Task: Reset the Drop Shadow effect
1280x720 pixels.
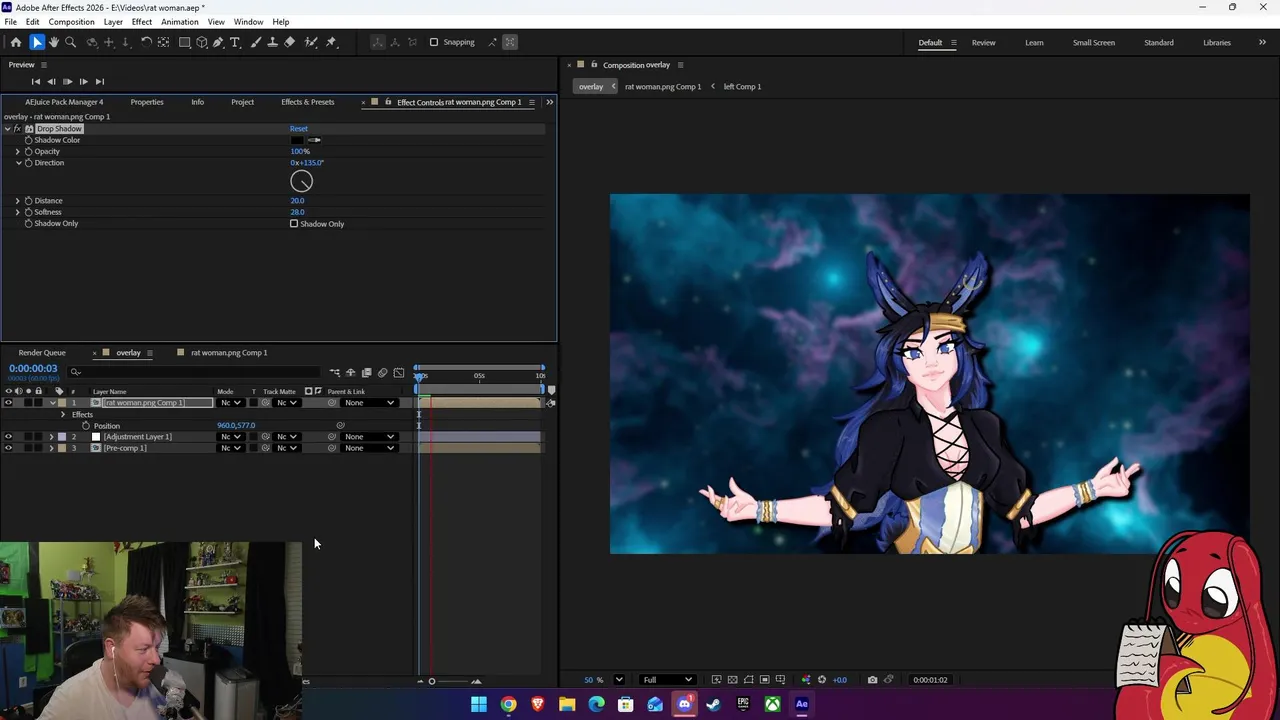Action: point(299,129)
